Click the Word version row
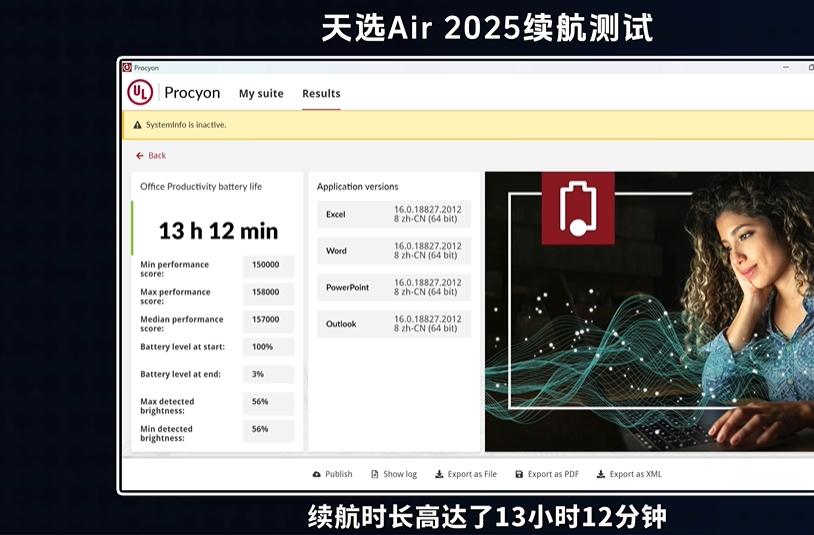The width and height of the screenshot is (814, 535). click(x=394, y=251)
